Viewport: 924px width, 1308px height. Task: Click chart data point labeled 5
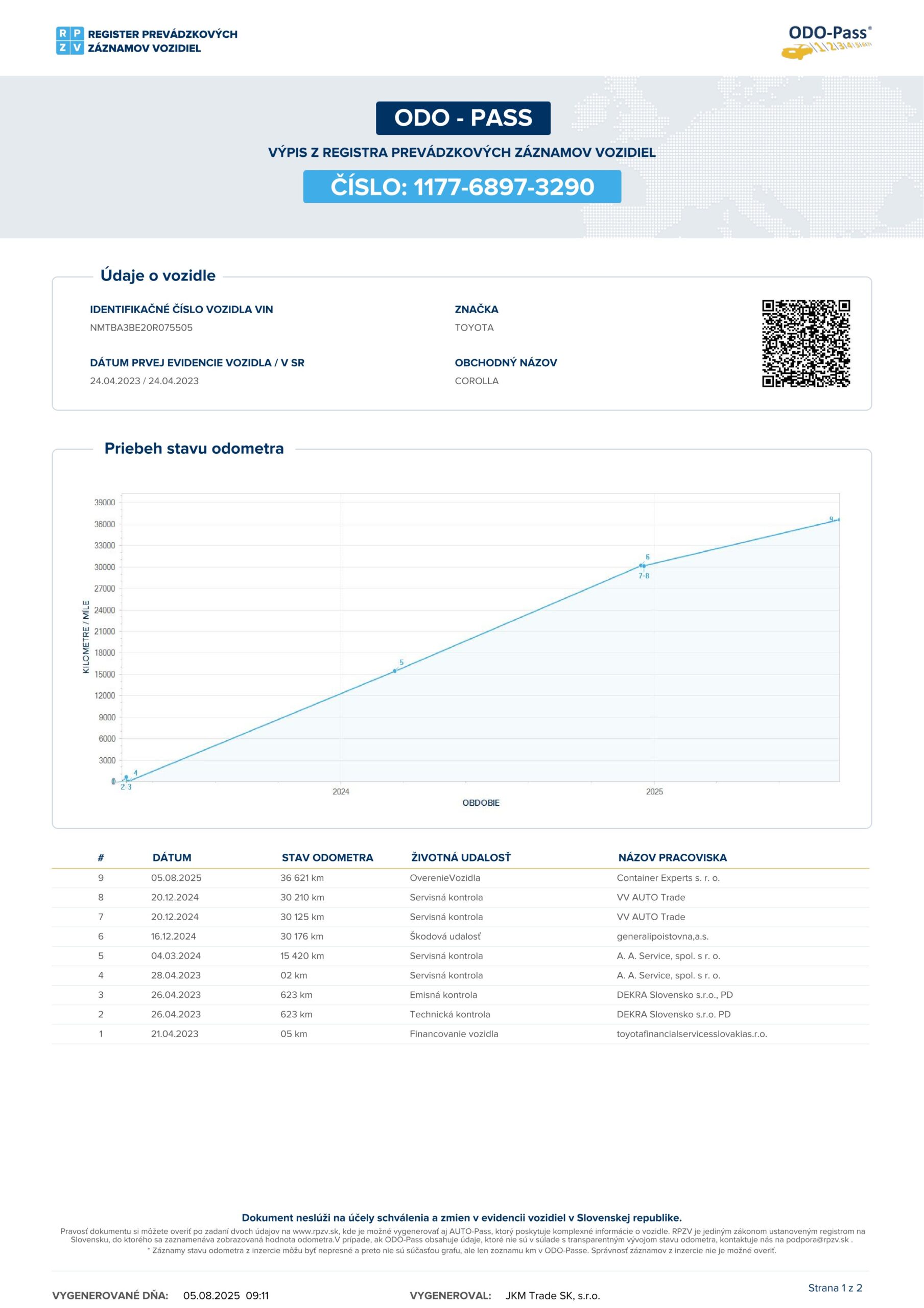[395, 670]
